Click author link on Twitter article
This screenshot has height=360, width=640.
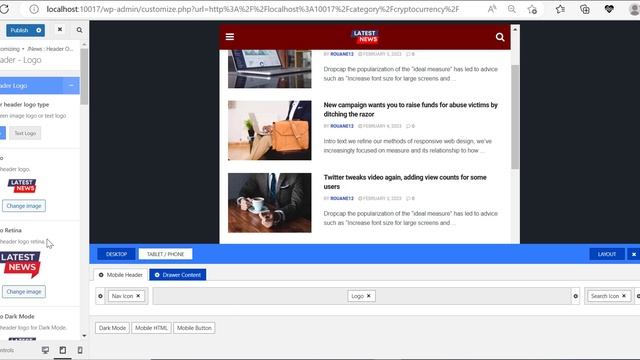pos(342,198)
